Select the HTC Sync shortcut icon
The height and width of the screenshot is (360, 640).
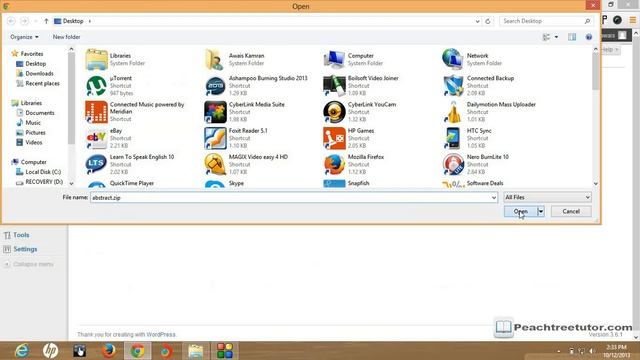click(453, 138)
